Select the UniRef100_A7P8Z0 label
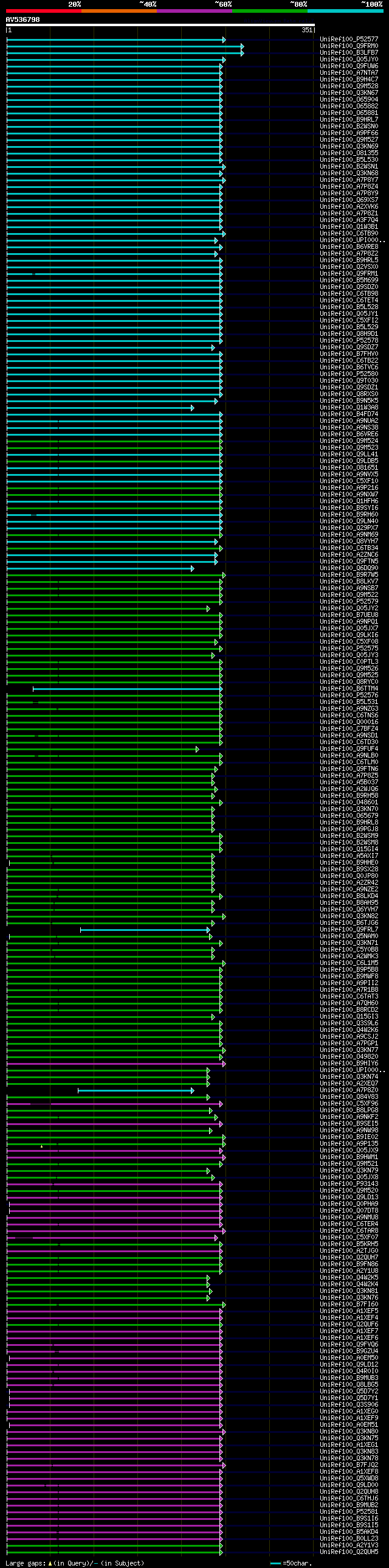 349,1090
